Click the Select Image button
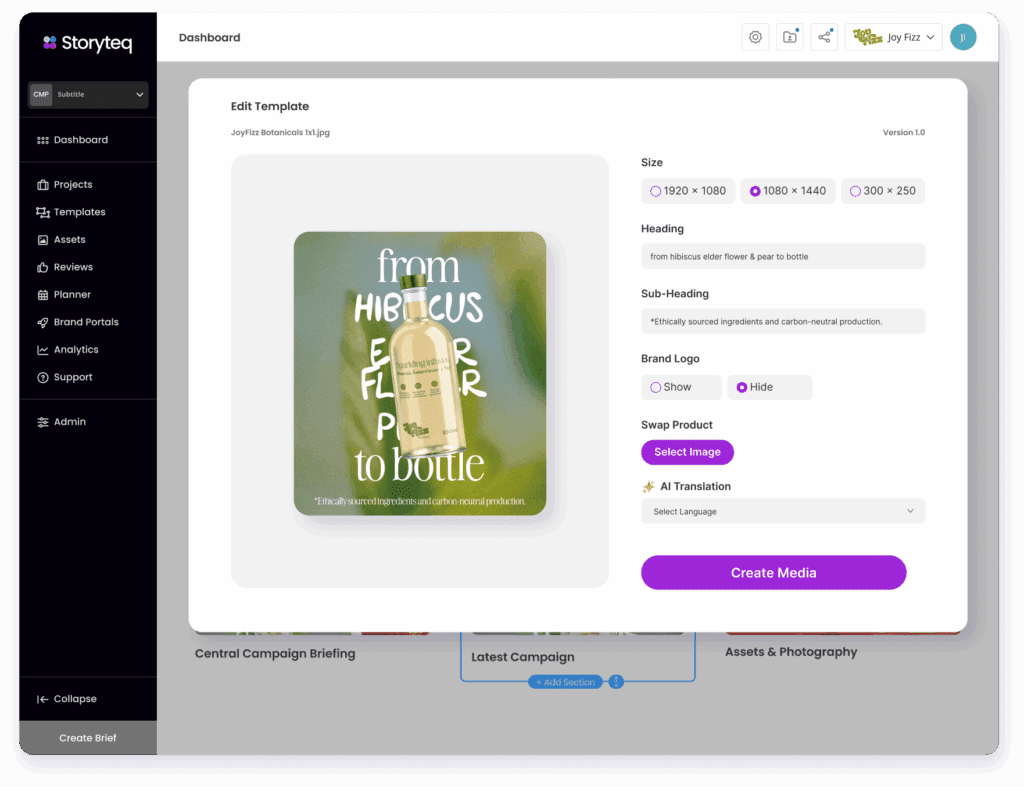This screenshot has height=787, width=1024. [687, 452]
